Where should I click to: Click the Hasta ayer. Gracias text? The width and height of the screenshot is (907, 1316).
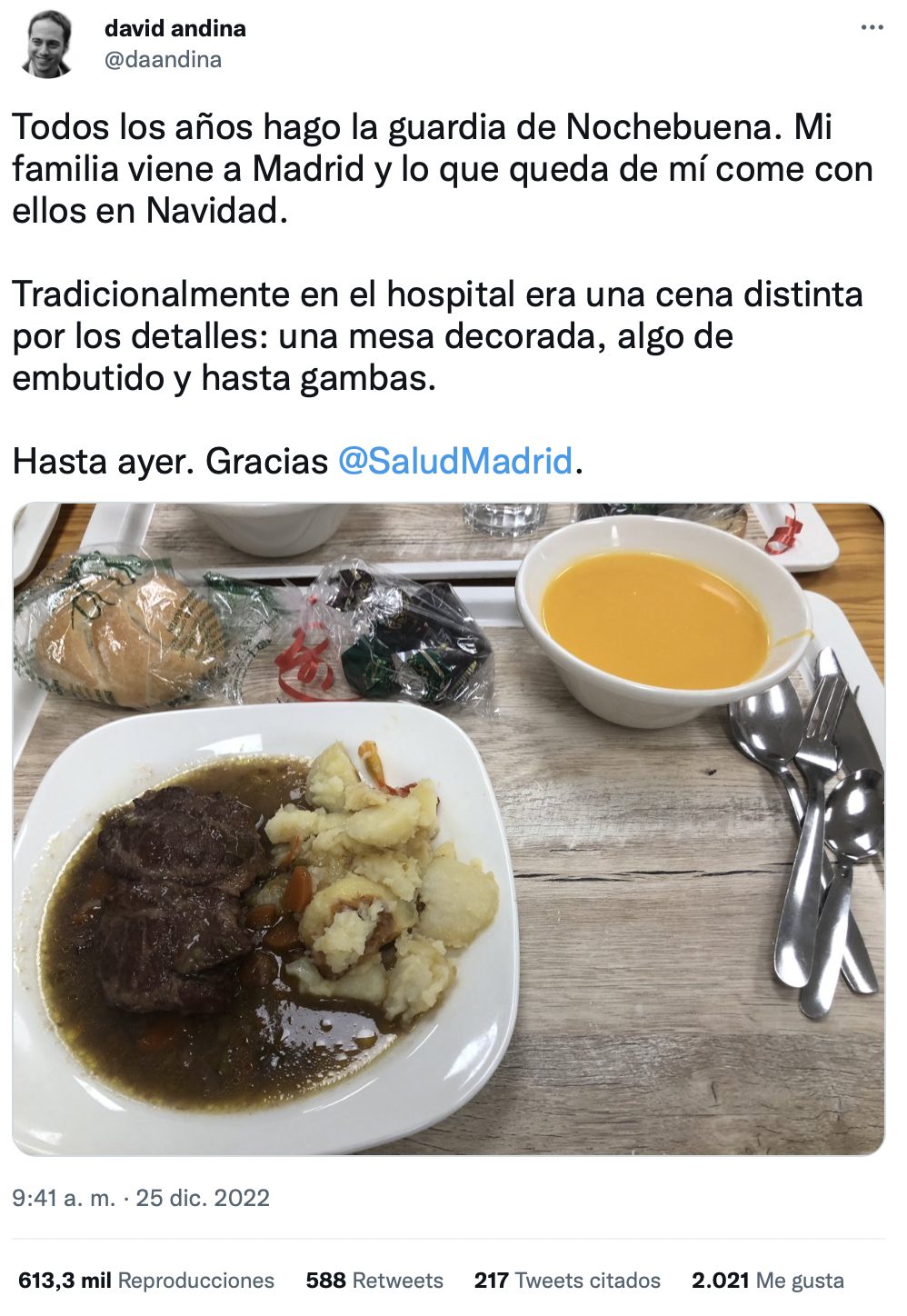tap(170, 462)
